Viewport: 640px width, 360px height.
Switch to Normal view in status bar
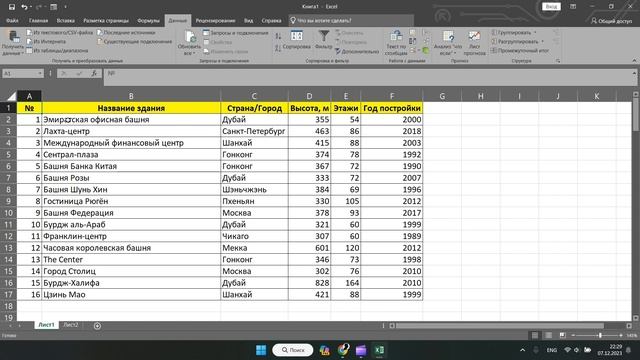coord(535,335)
